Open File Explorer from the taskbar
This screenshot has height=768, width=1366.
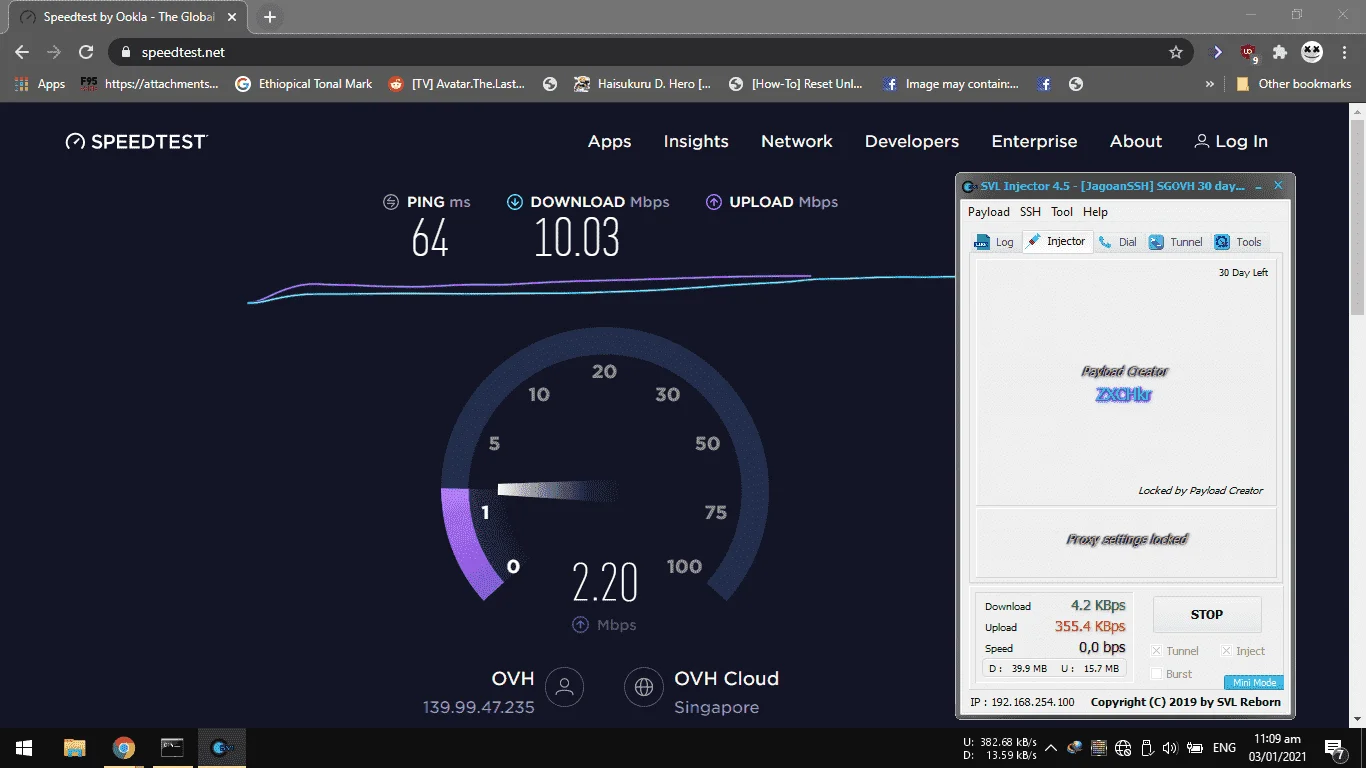[75, 748]
